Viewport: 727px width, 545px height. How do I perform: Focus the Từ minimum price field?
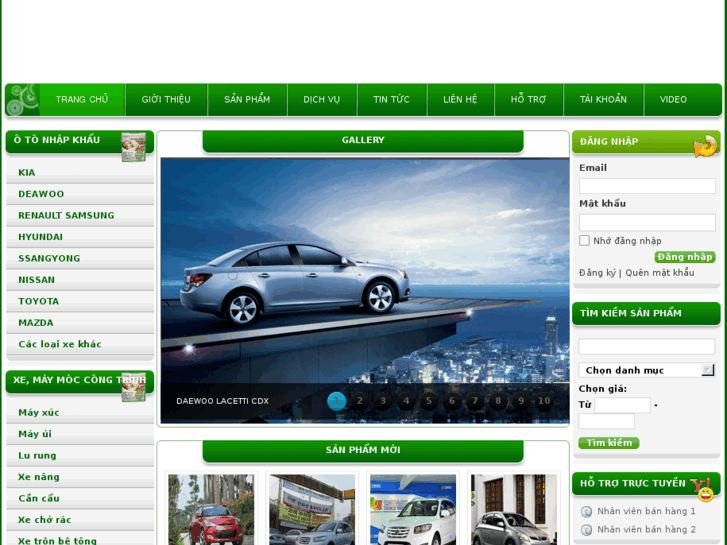[622, 405]
